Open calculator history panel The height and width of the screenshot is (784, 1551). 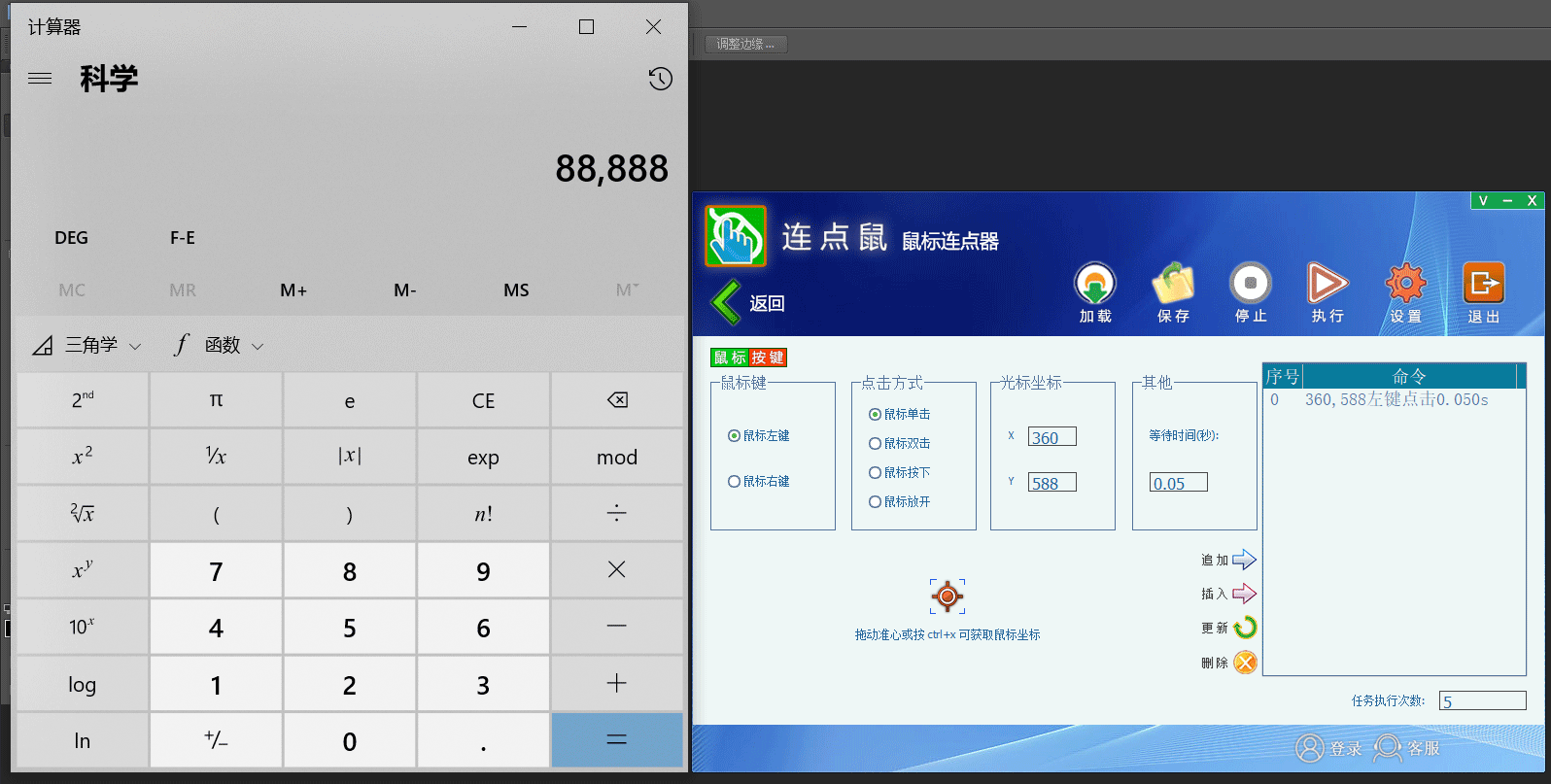(661, 79)
